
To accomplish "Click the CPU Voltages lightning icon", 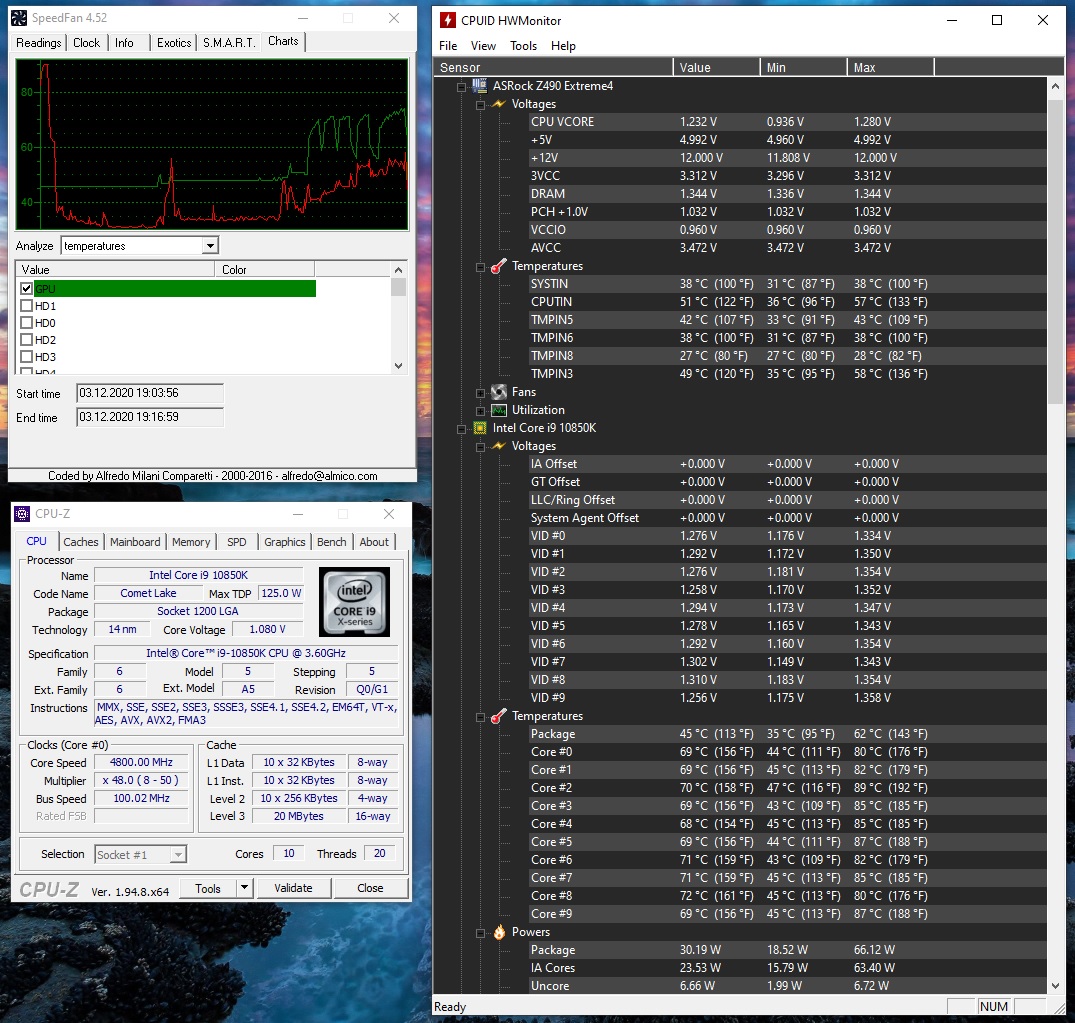I will click(x=498, y=446).
